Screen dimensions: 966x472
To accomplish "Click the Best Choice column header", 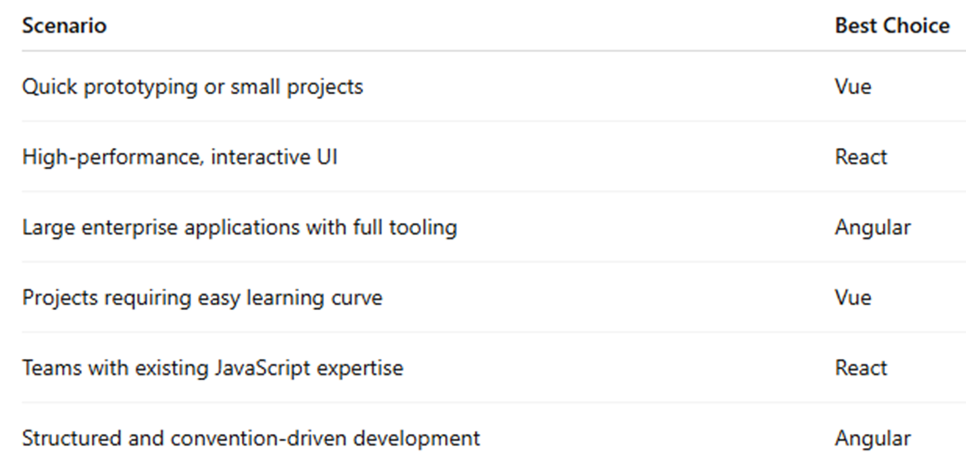I will click(x=892, y=27).
